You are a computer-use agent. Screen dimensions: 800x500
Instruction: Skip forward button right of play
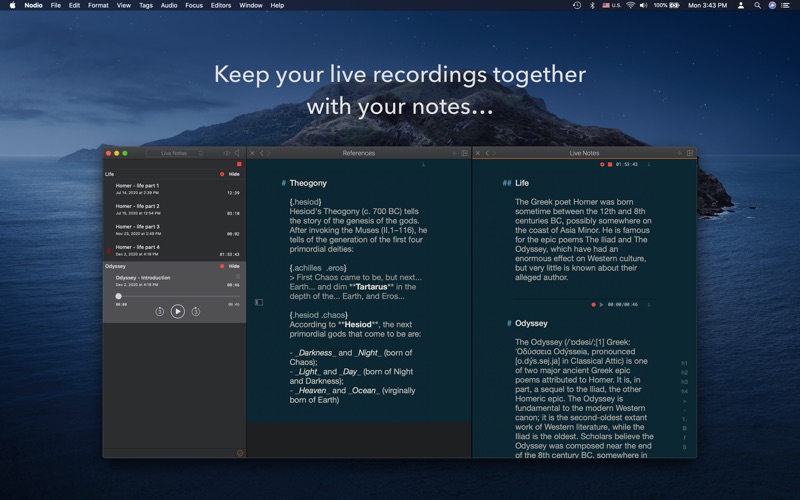[x=195, y=311]
